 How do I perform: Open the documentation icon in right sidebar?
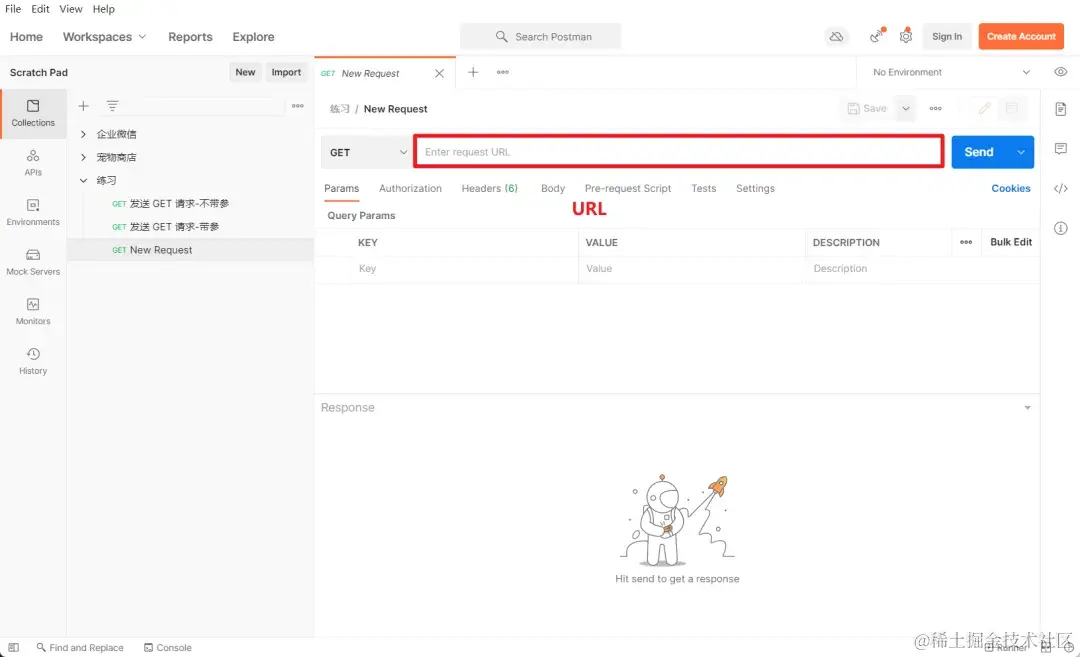coord(1061,109)
